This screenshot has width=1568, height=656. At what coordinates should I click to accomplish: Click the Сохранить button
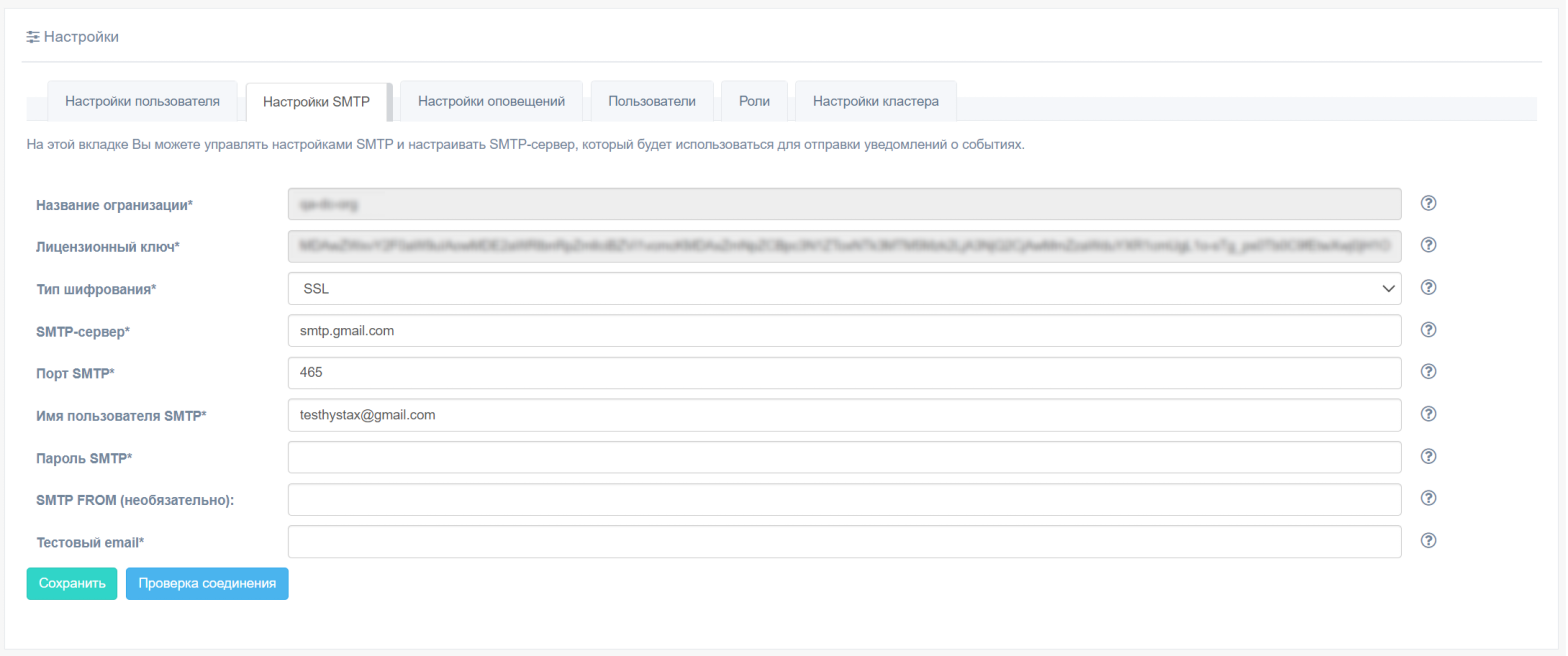click(x=72, y=584)
